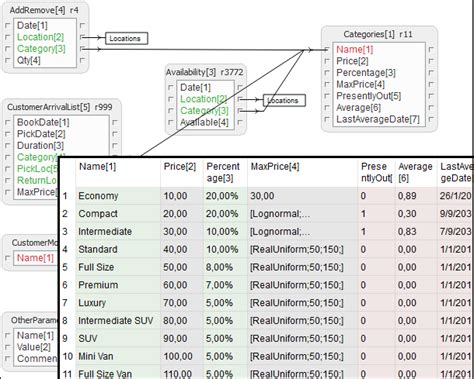Select Price[2] field in Categories table

click(x=352, y=61)
